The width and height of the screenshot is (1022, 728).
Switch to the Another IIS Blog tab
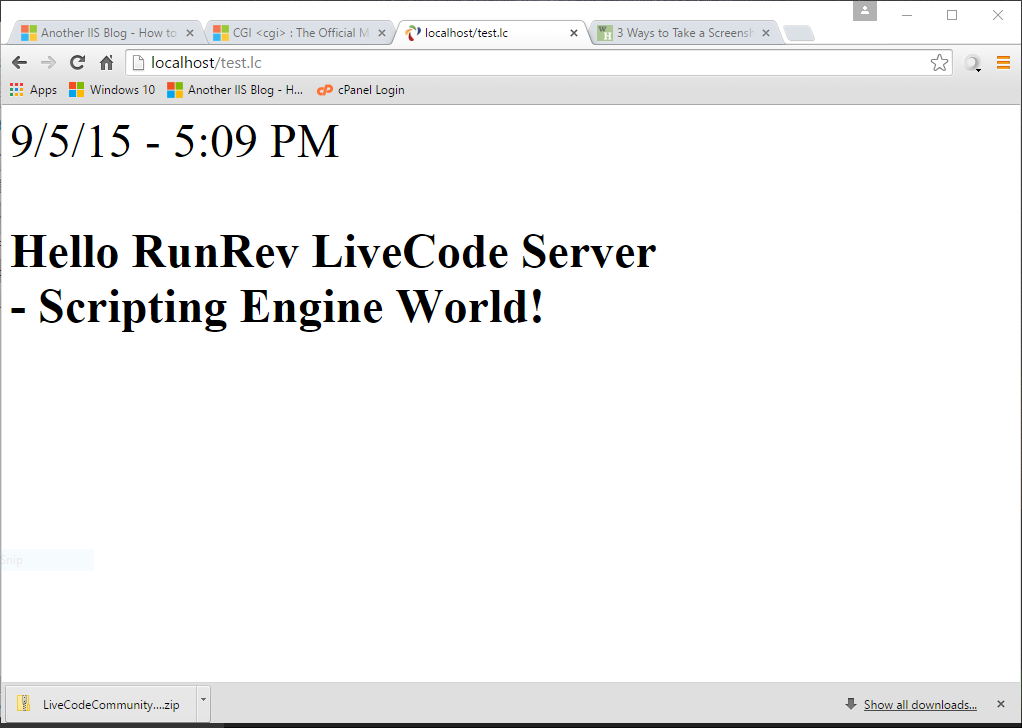pyautogui.click(x=105, y=33)
